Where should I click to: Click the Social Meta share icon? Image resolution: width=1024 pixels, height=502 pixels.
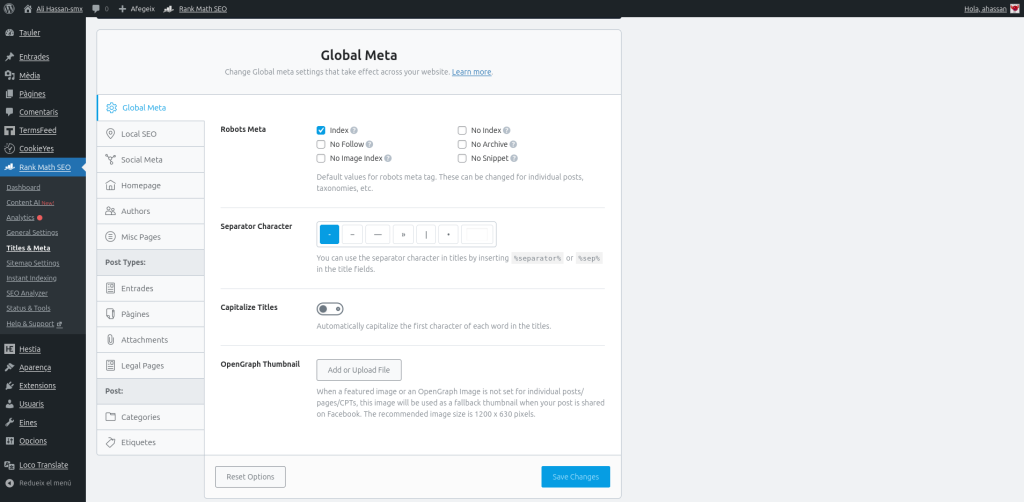pyautogui.click(x=110, y=159)
